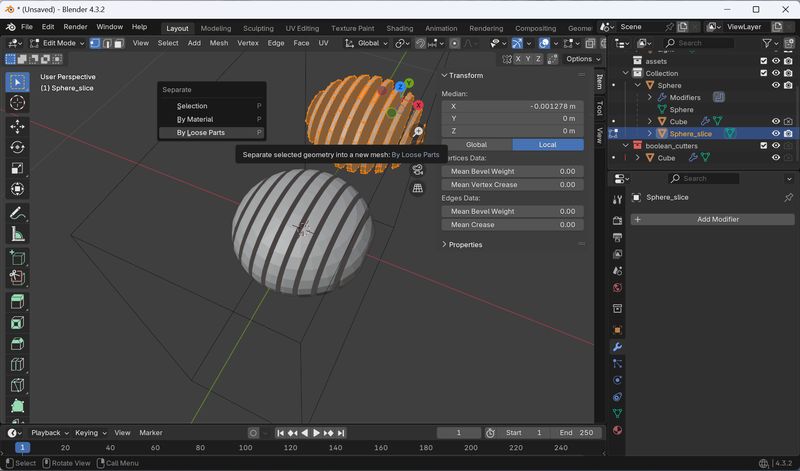
Task: Open the Object Data properties tab
Action: [617, 413]
